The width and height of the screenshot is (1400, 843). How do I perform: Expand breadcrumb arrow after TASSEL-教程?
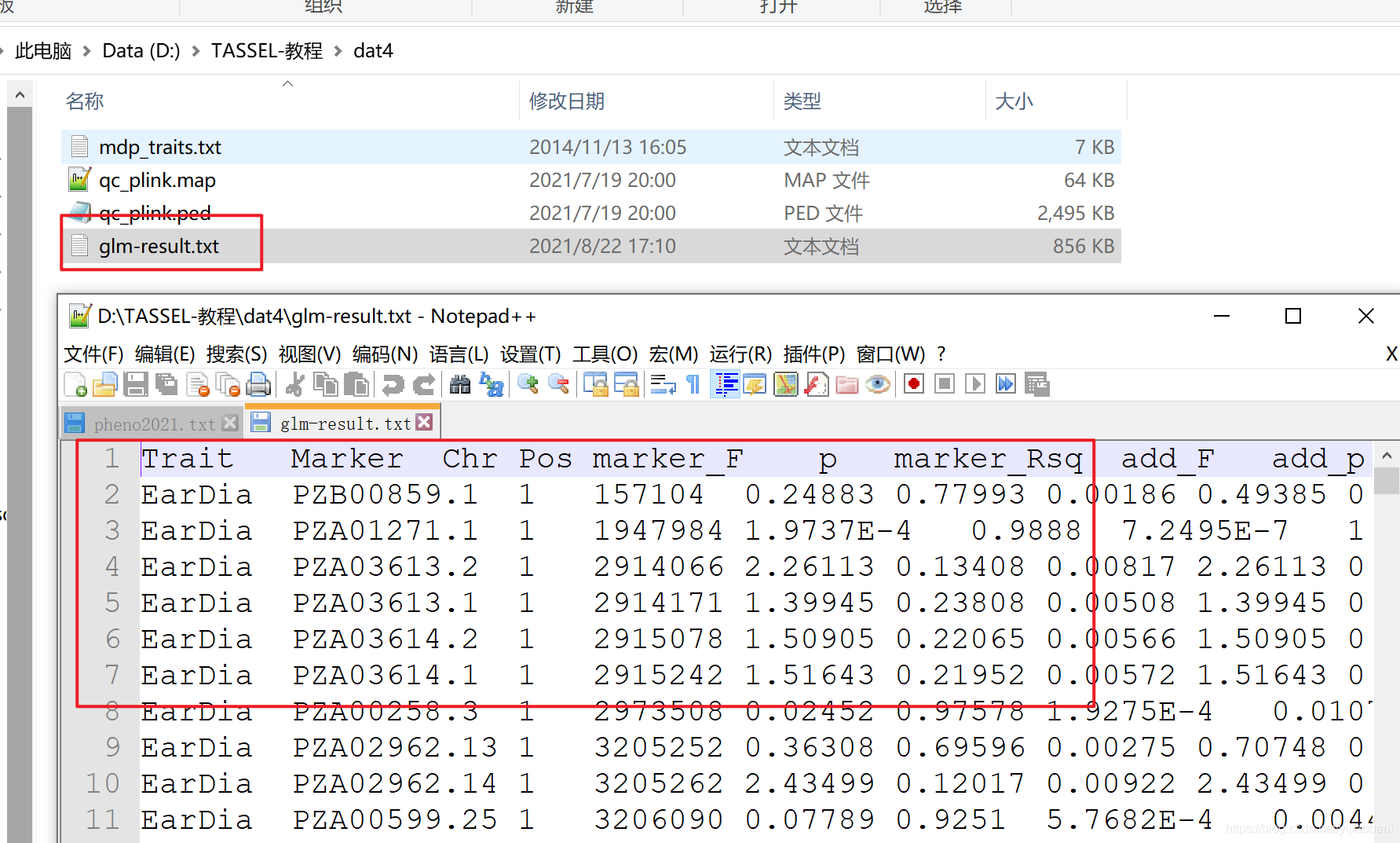point(336,49)
